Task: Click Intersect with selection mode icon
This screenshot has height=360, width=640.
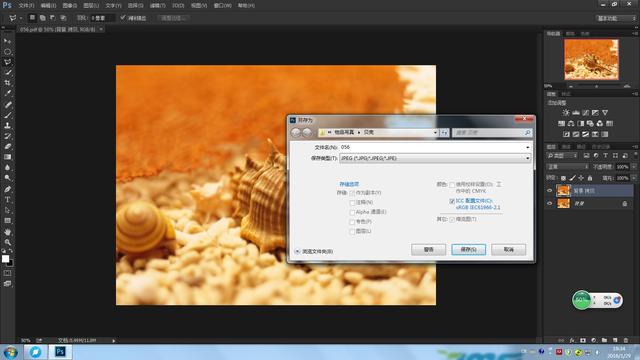Action: pos(63,18)
